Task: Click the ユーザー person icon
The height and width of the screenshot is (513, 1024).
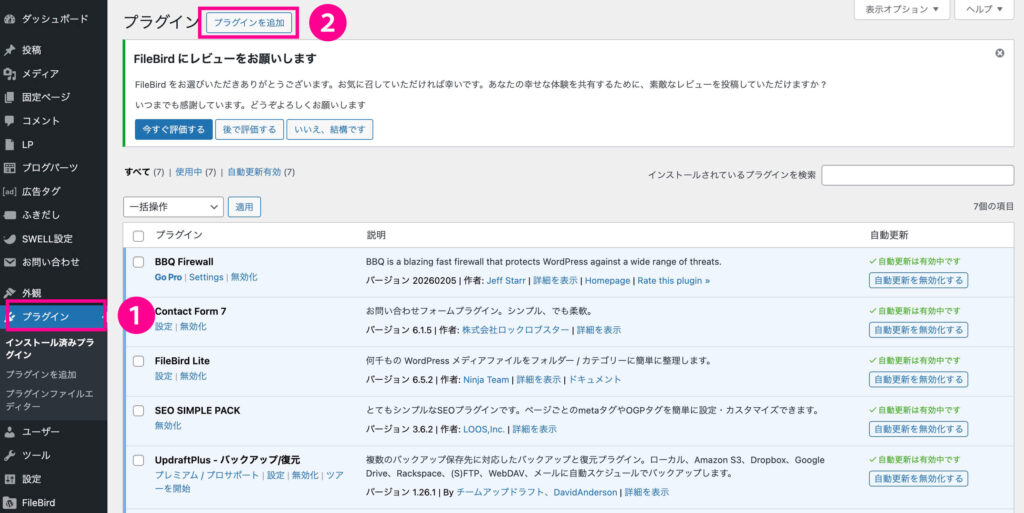Action: tap(10, 432)
